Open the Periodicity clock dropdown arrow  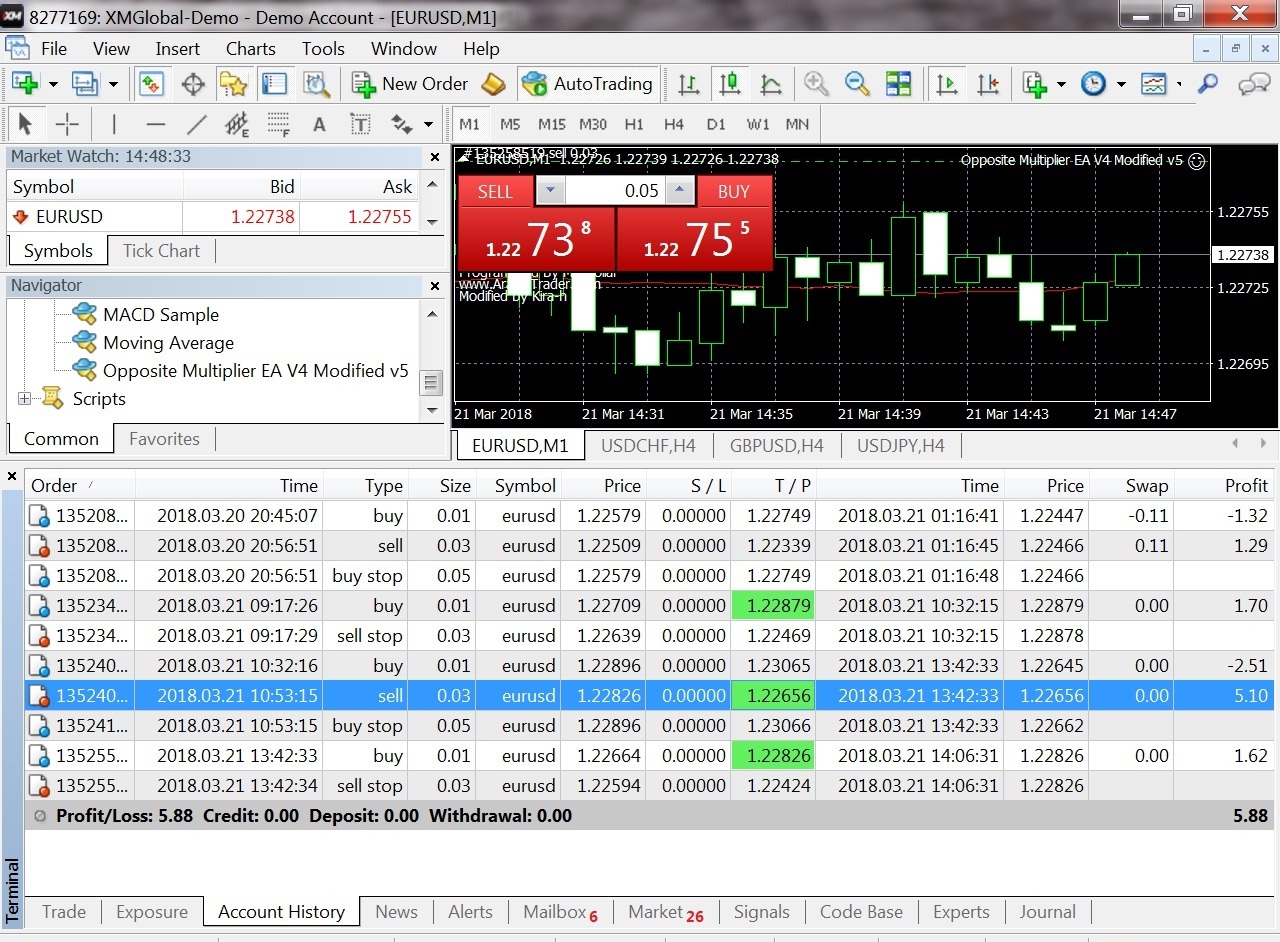1121,85
